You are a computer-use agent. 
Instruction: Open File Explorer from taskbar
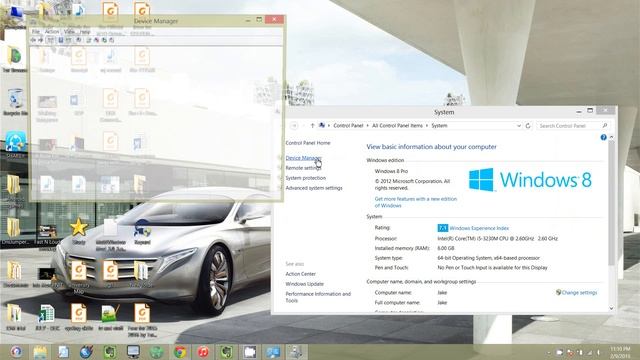click(x=40, y=352)
